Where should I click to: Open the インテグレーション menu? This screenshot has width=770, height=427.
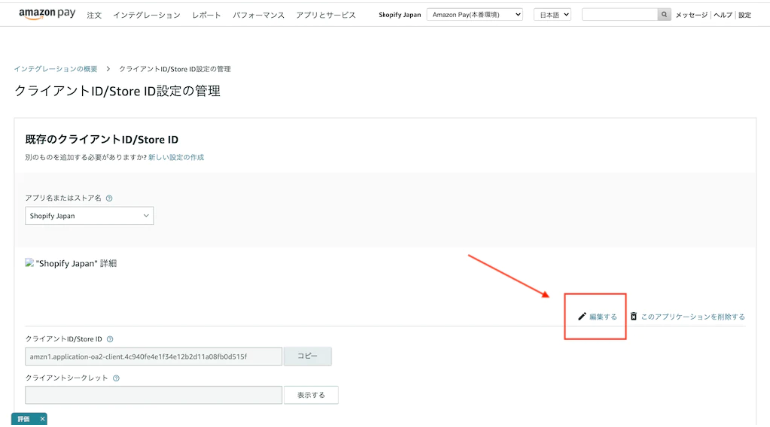[x=146, y=15]
